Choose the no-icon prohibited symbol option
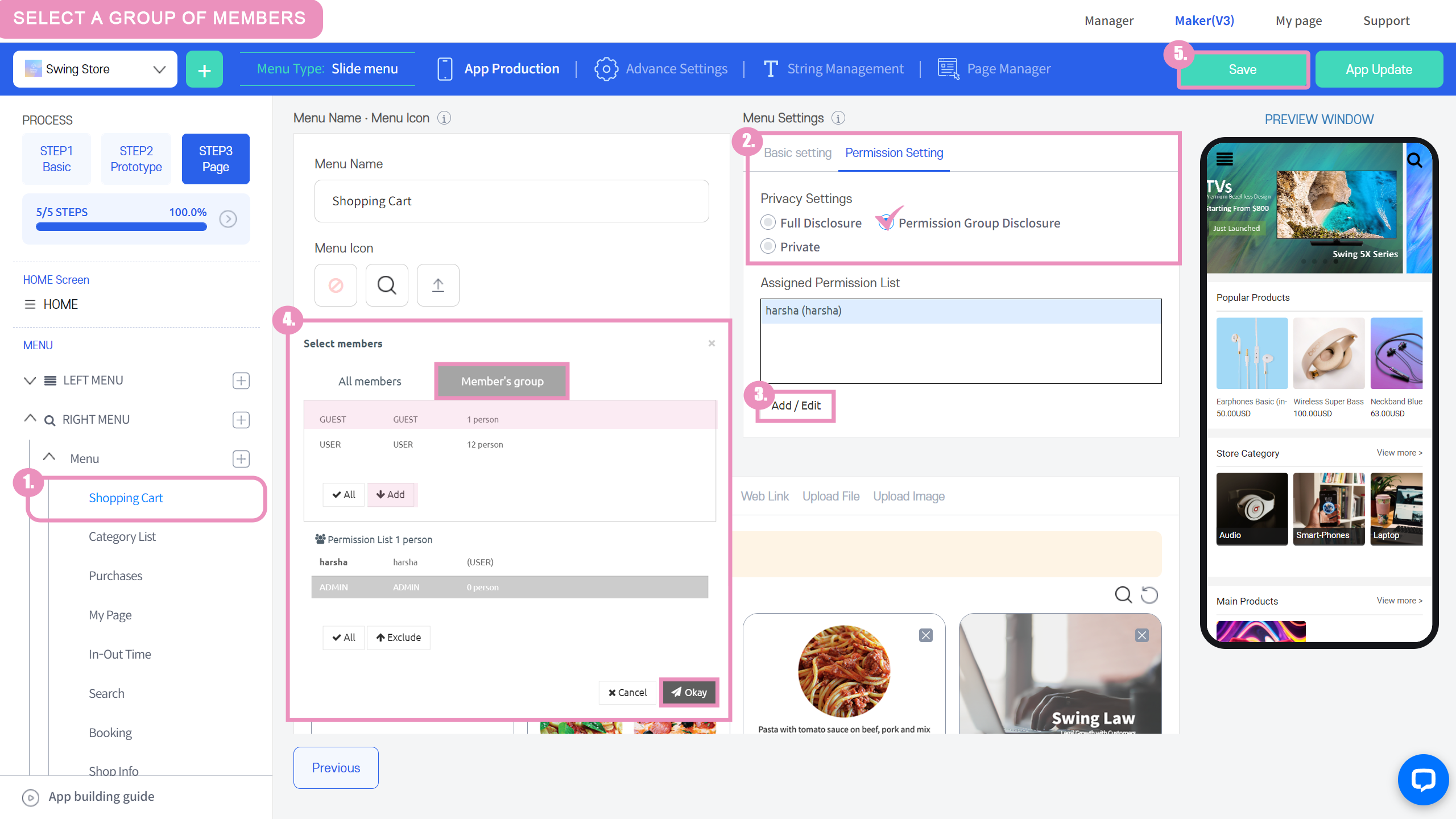The width and height of the screenshot is (1456, 819). 336,285
